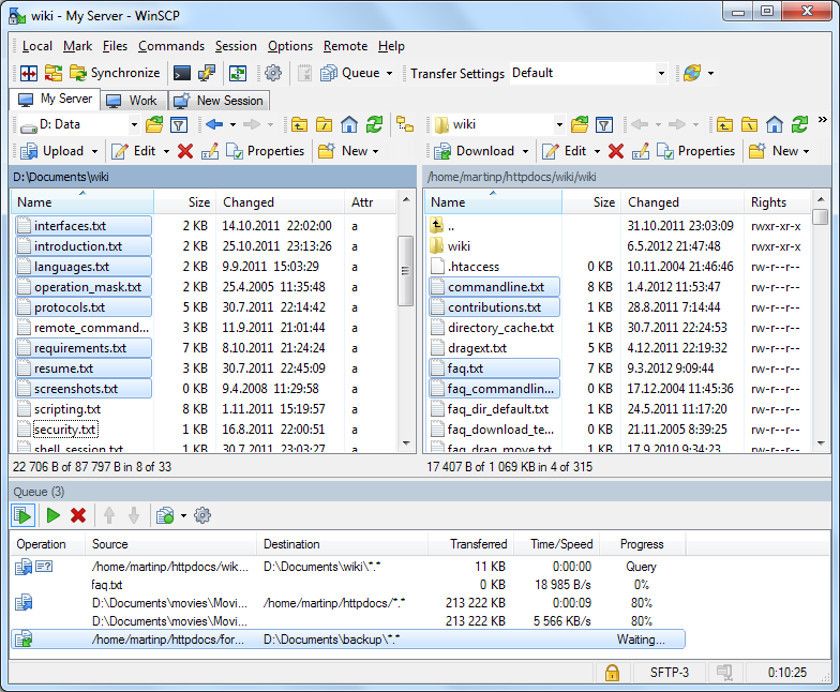
Task: Sort local panel by Size column
Action: (x=185, y=202)
